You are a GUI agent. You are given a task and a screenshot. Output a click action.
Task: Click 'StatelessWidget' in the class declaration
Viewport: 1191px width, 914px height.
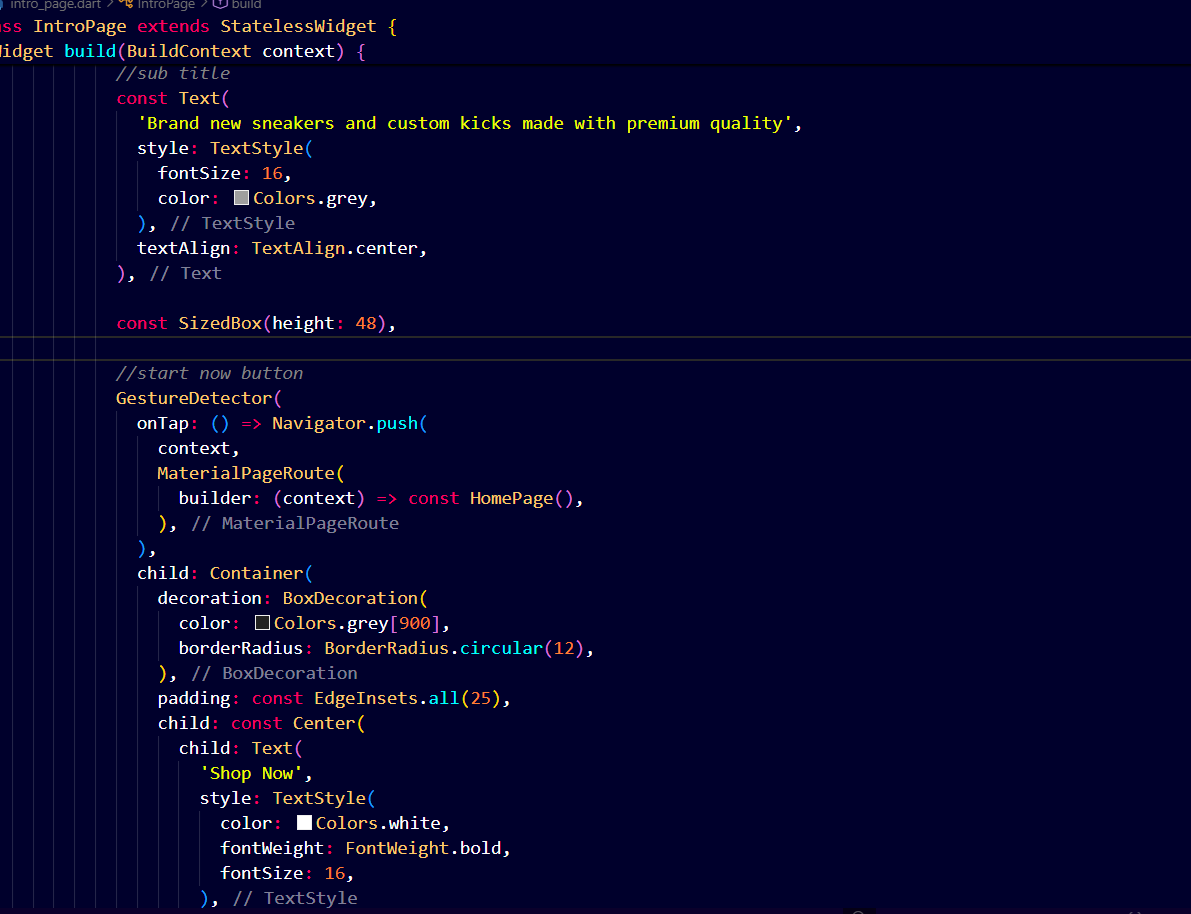pos(298,27)
